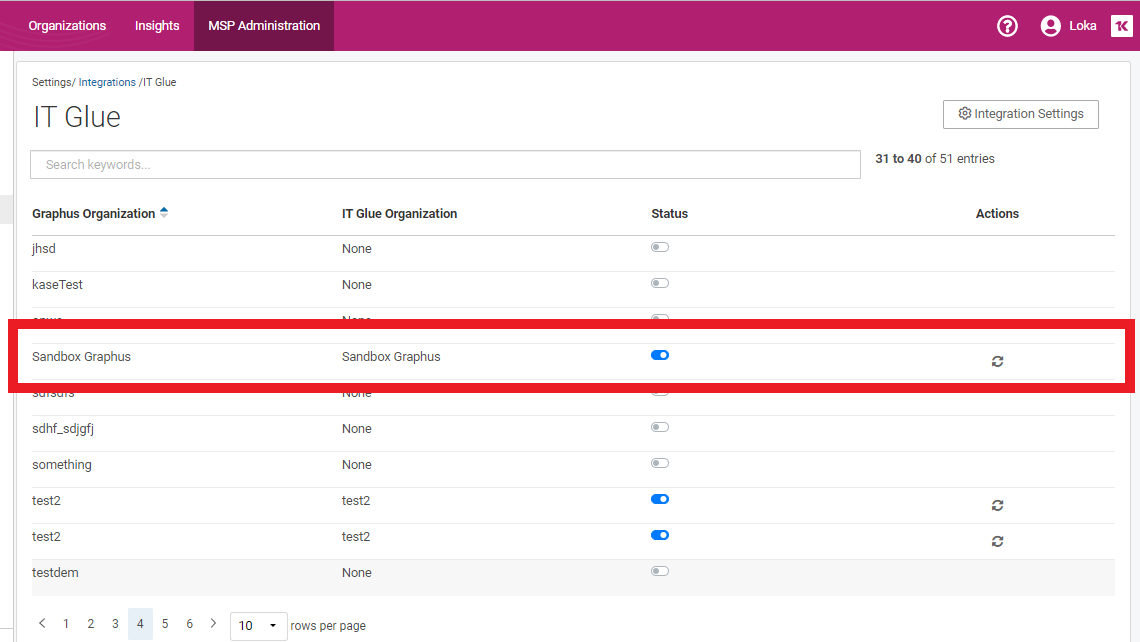The width and height of the screenshot is (1140, 642).
Task: Click the help question mark icon
Action: [x=1007, y=25]
